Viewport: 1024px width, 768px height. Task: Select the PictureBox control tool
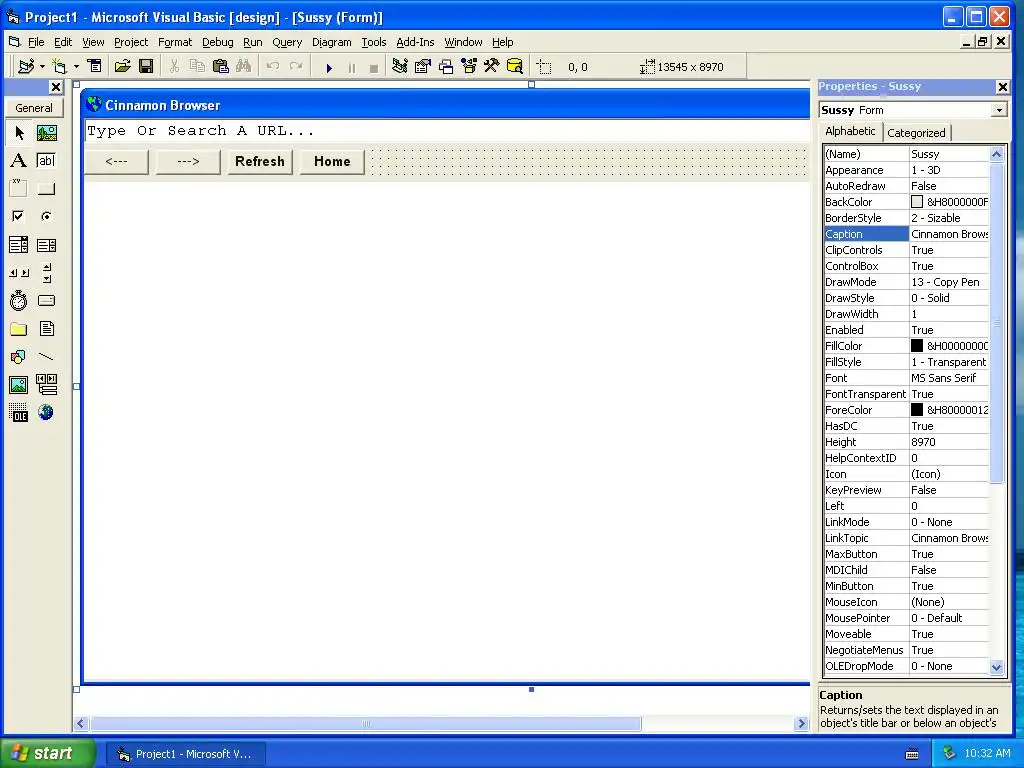pos(46,133)
